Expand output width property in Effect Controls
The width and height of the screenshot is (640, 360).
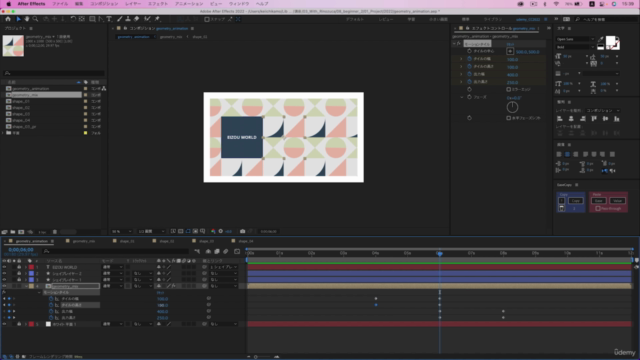tap(462, 74)
